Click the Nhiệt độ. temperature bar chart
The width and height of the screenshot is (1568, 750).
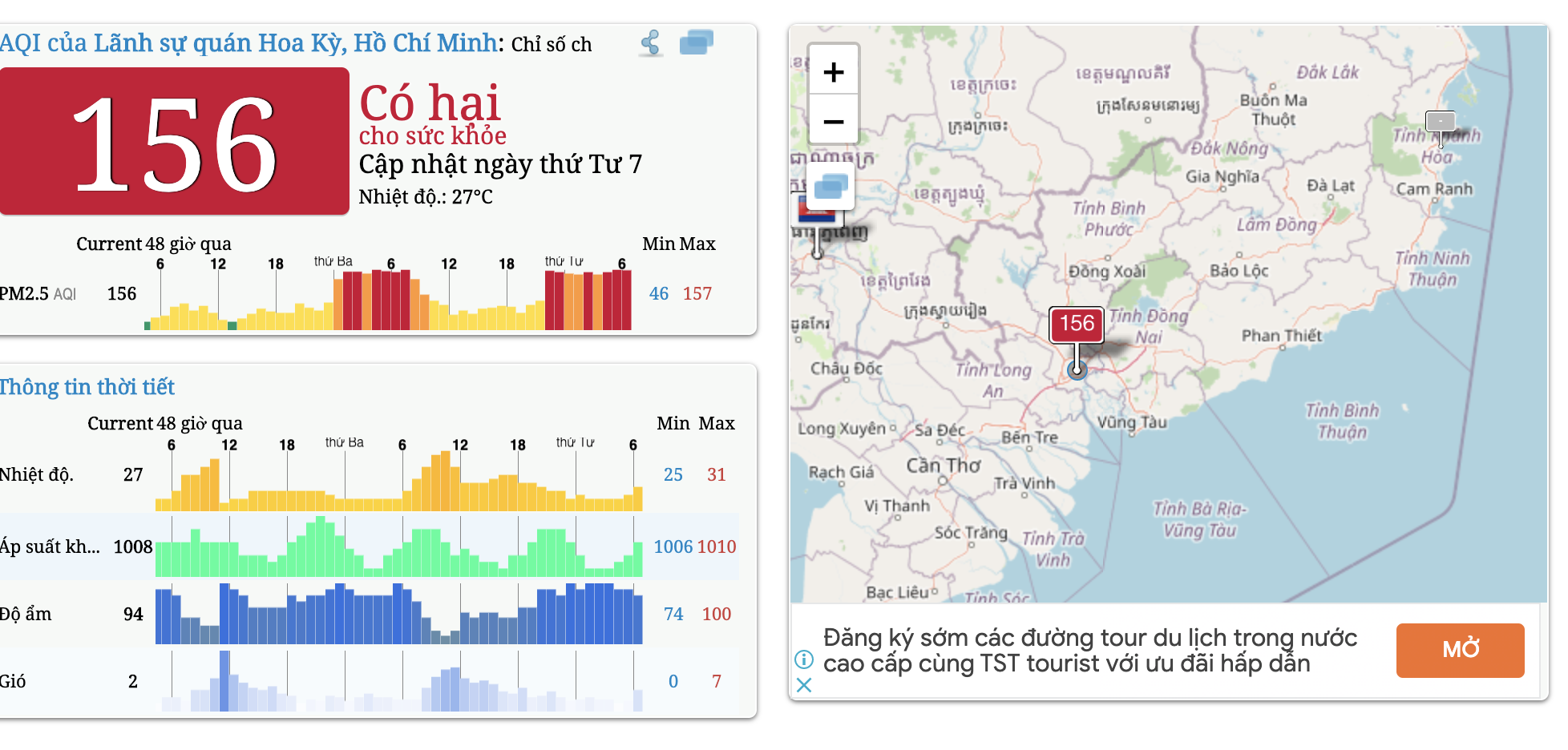point(398,482)
